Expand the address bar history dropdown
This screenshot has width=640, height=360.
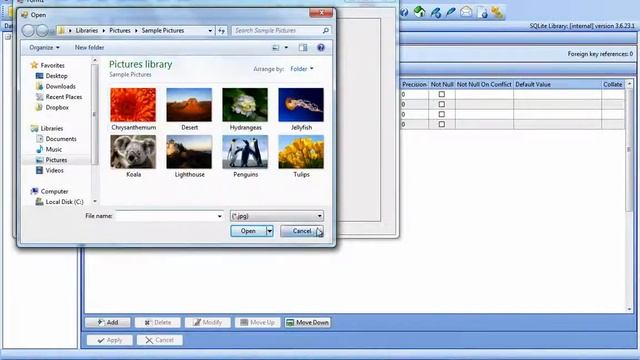[210, 31]
